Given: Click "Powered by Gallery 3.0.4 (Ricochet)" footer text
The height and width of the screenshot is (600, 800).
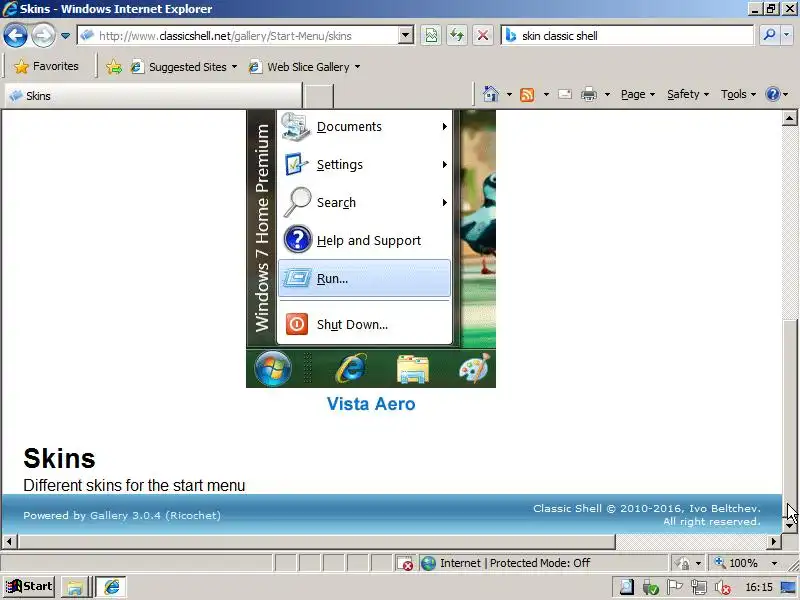Looking at the screenshot, I should coord(122,515).
